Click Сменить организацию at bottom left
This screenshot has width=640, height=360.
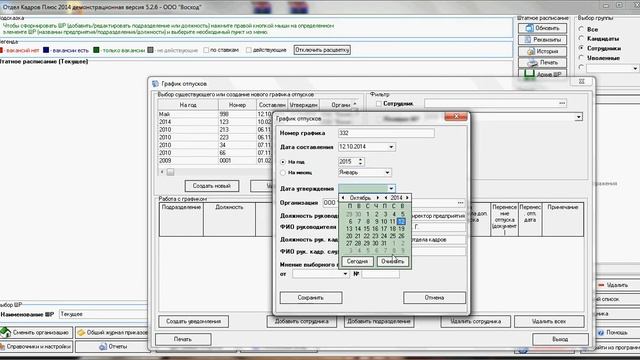(36, 332)
